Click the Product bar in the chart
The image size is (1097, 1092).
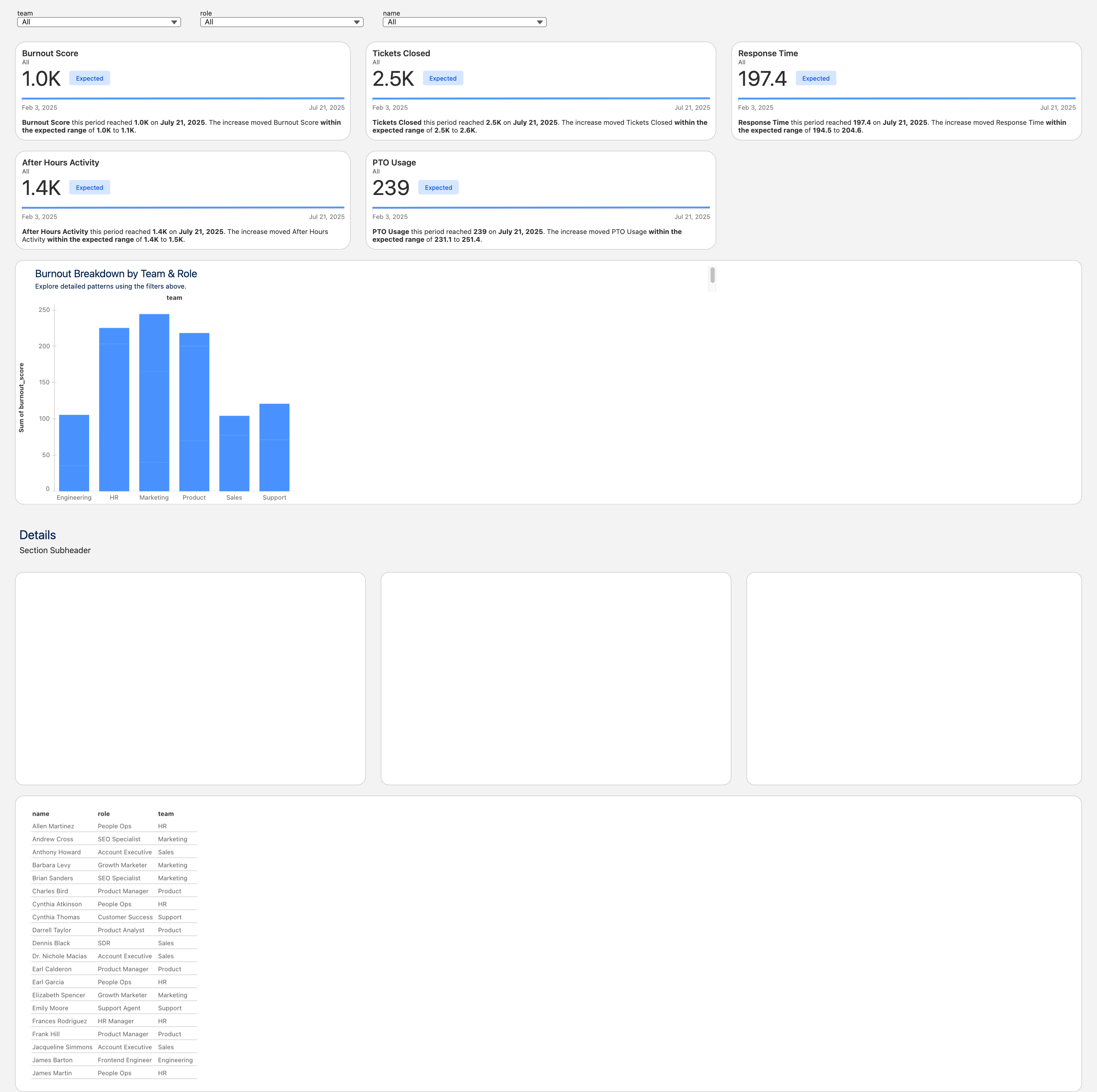pos(194,411)
